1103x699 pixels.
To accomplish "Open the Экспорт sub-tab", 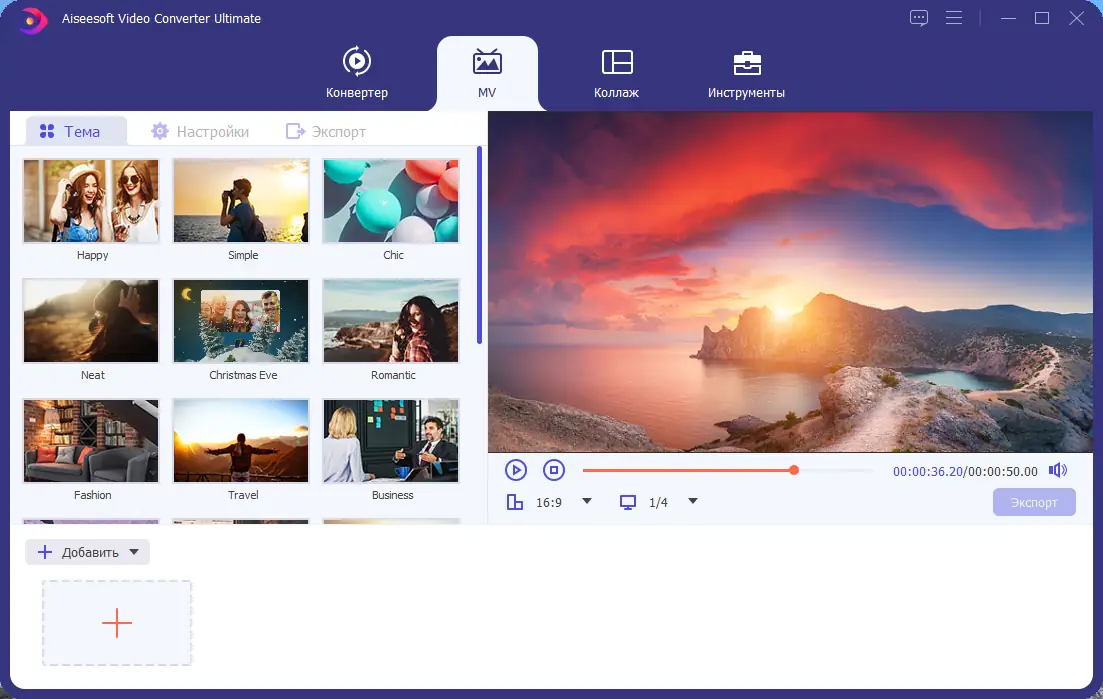I will [x=326, y=132].
